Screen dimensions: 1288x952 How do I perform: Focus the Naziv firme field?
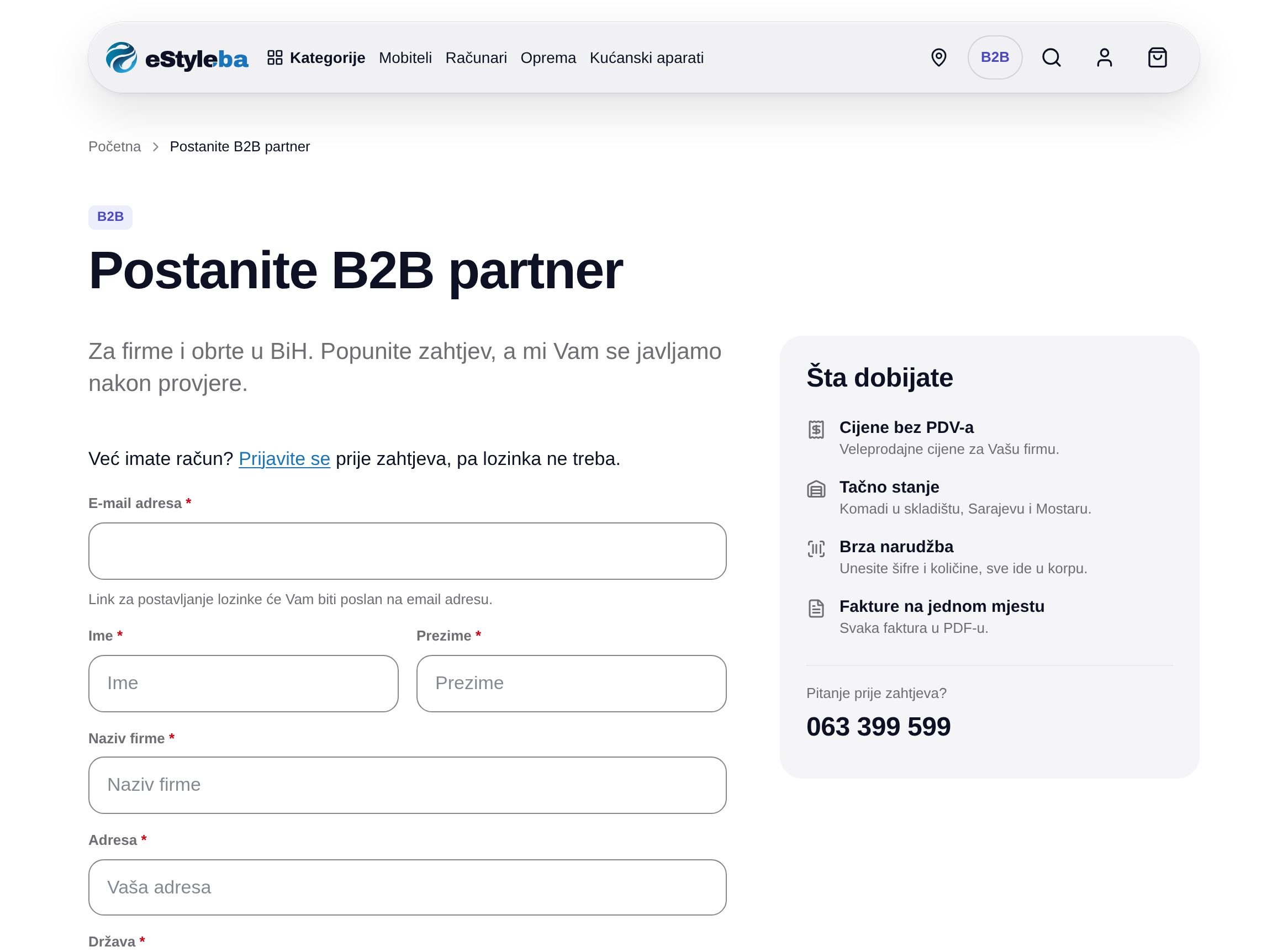407,785
